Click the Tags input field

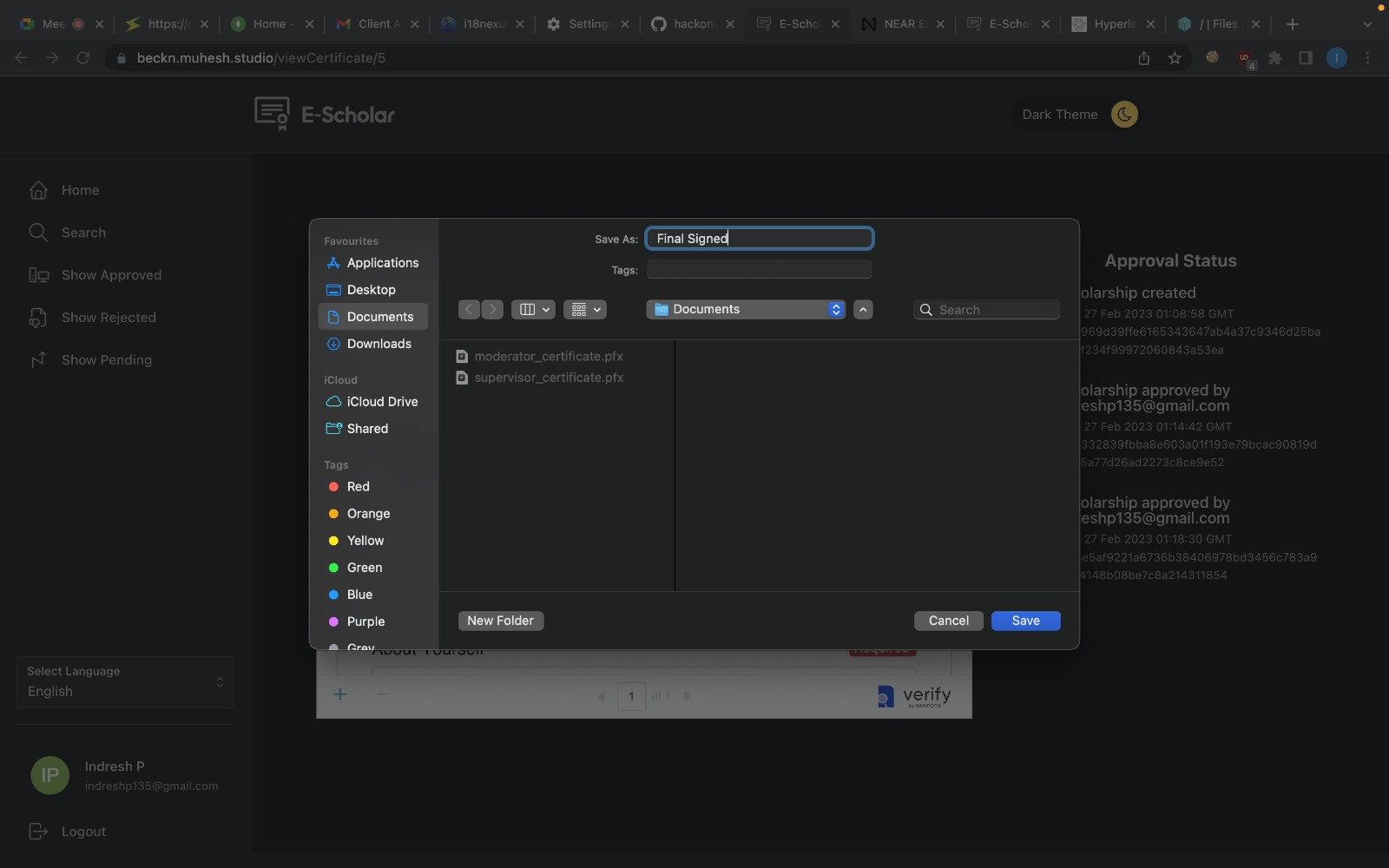pyautogui.click(x=760, y=270)
